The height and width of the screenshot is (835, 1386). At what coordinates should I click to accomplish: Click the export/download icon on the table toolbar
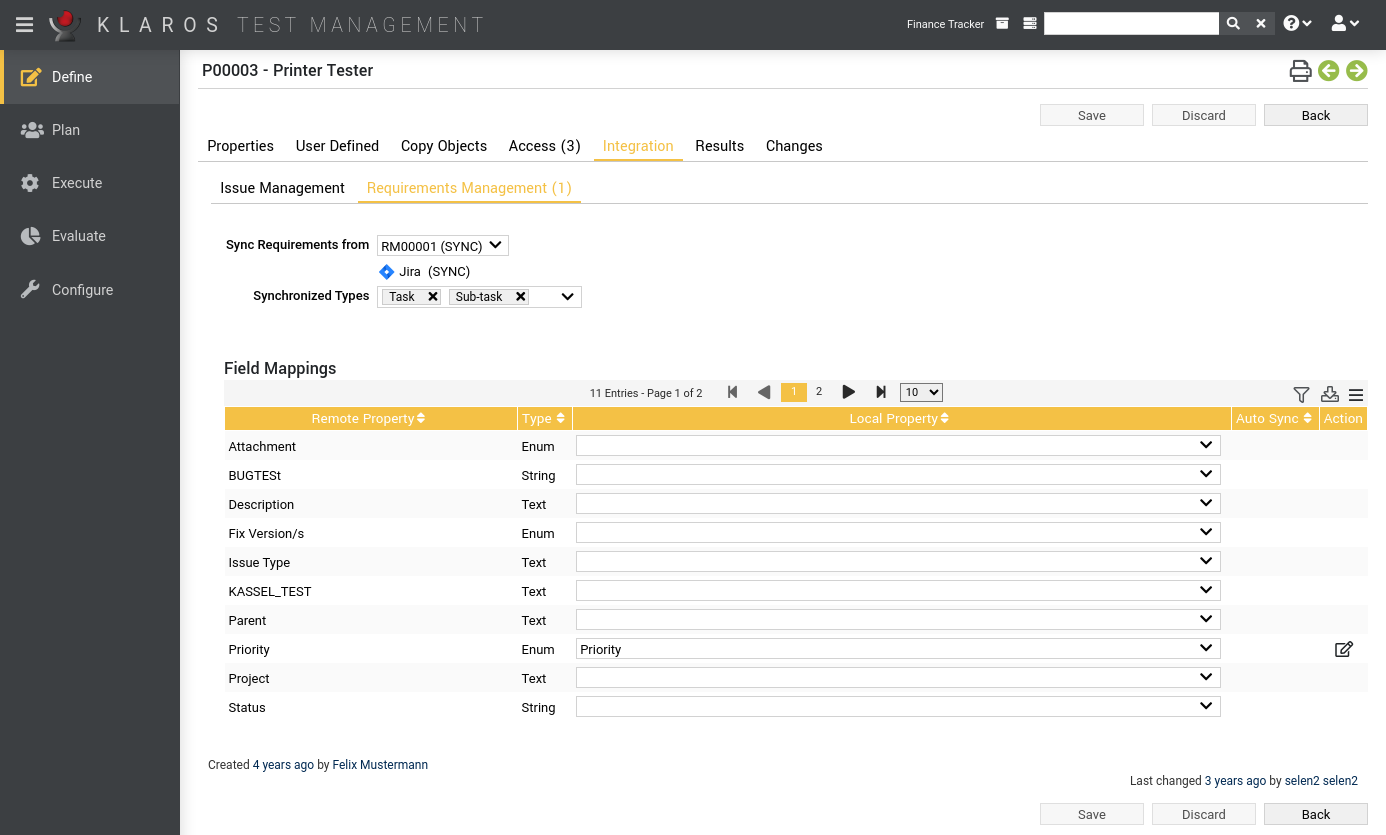coord(1329,394)
